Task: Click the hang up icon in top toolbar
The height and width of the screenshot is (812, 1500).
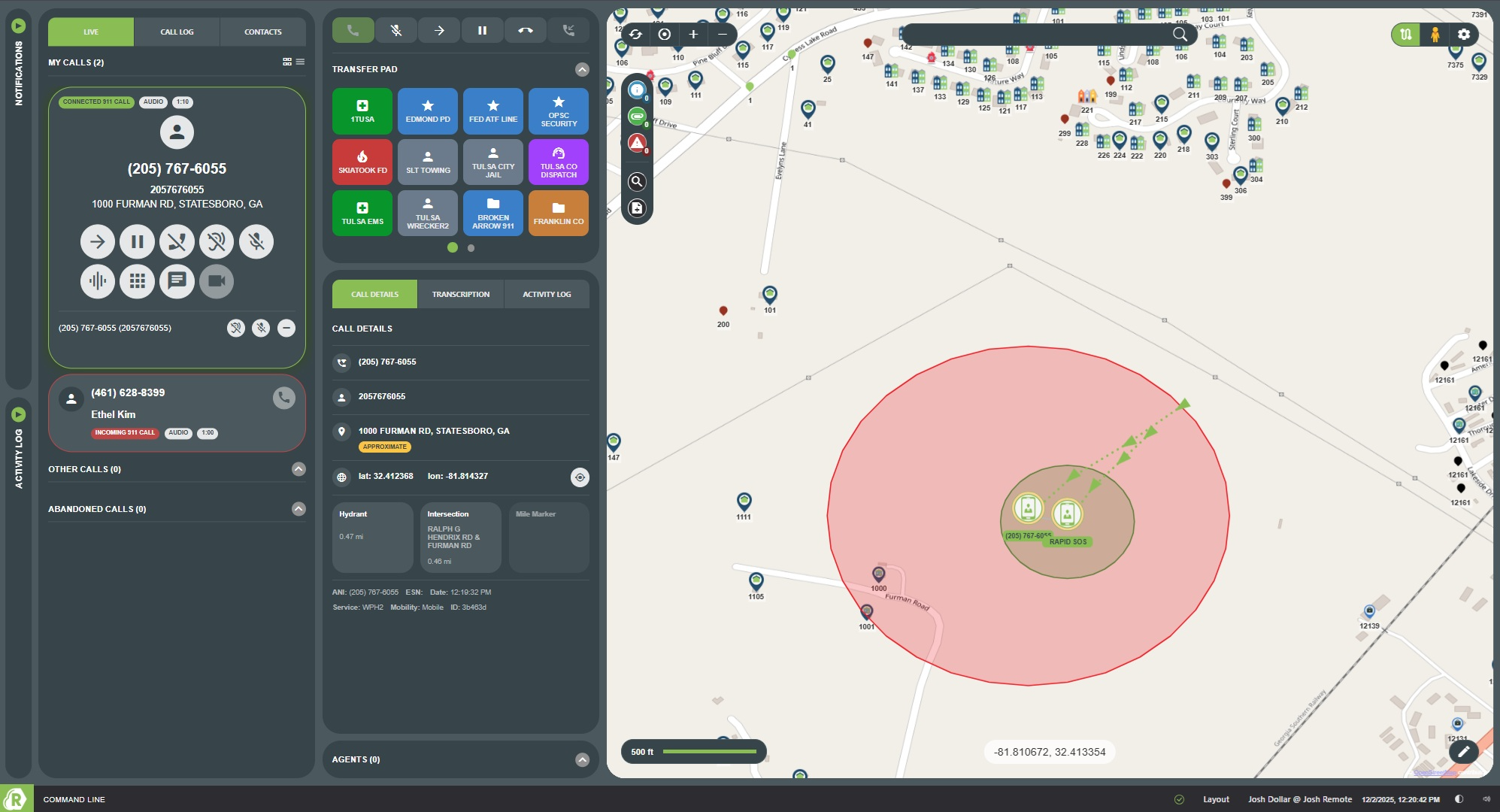Action: [526, 31]
